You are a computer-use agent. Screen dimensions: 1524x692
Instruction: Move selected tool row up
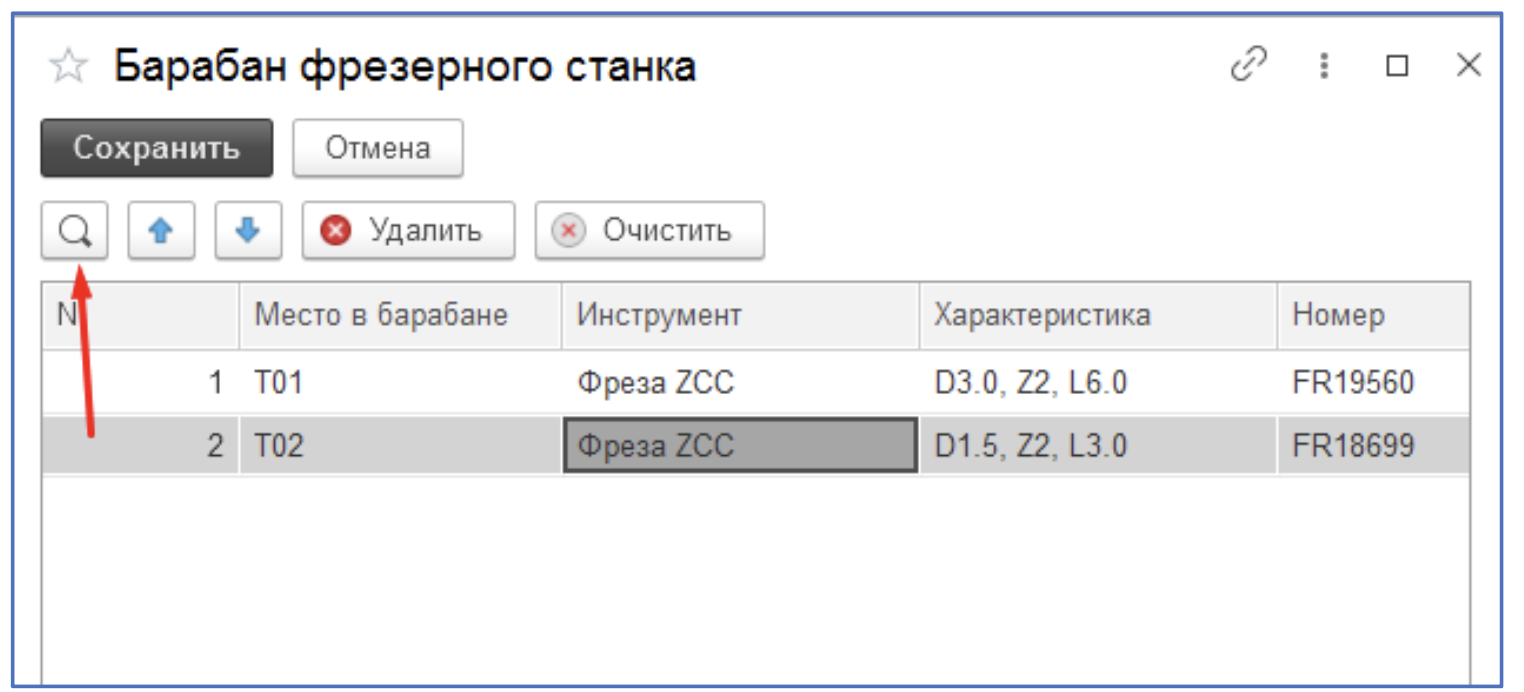[x=161, y=230]
